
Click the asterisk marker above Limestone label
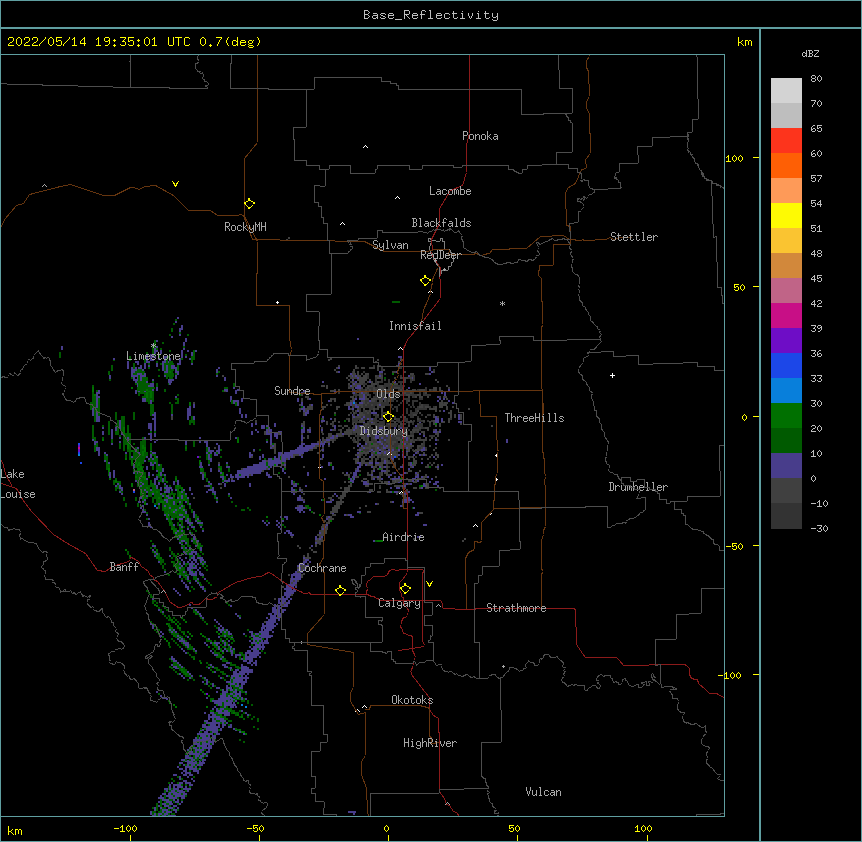pos(153,346)
